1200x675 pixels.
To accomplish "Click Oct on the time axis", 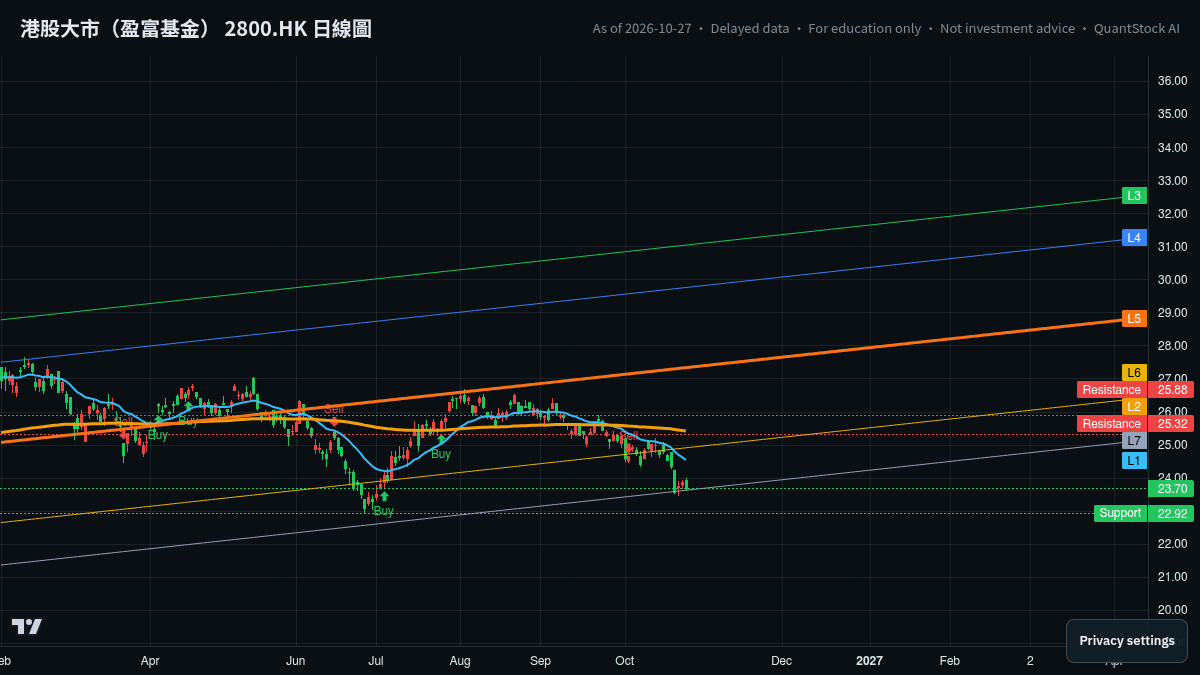I will [x=625, y=661].
